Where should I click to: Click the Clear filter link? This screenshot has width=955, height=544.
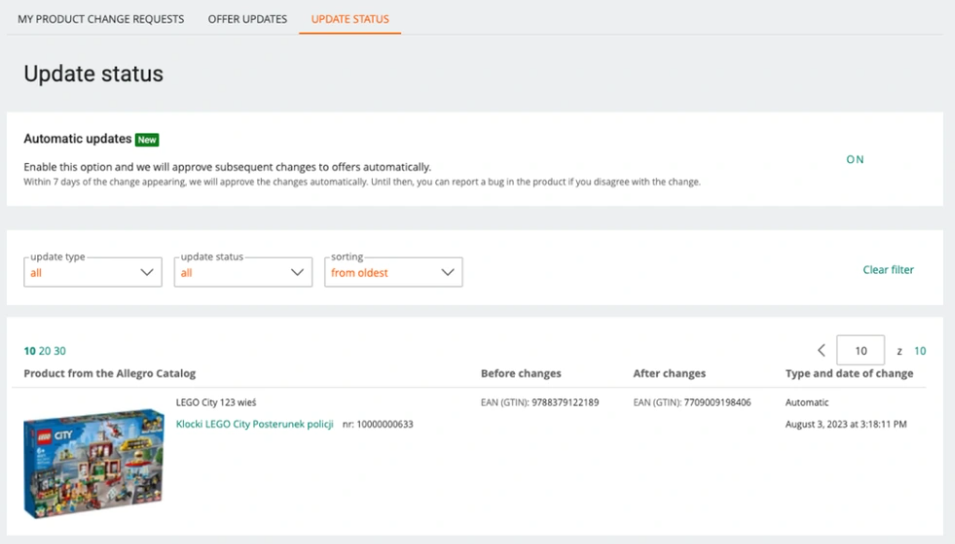click(x=888, y=270)
